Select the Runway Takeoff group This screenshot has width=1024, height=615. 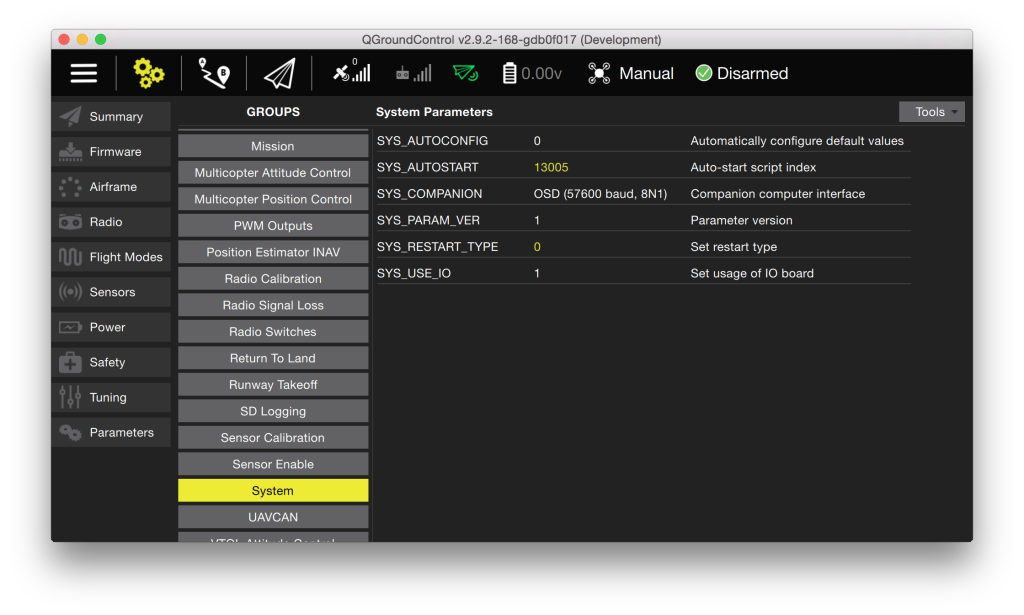coord(273,385)
